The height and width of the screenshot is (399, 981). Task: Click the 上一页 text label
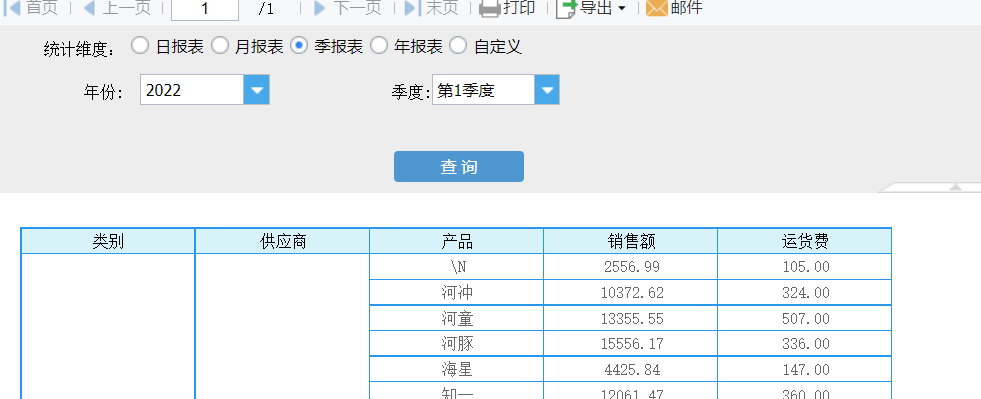[x=126, y=8]
